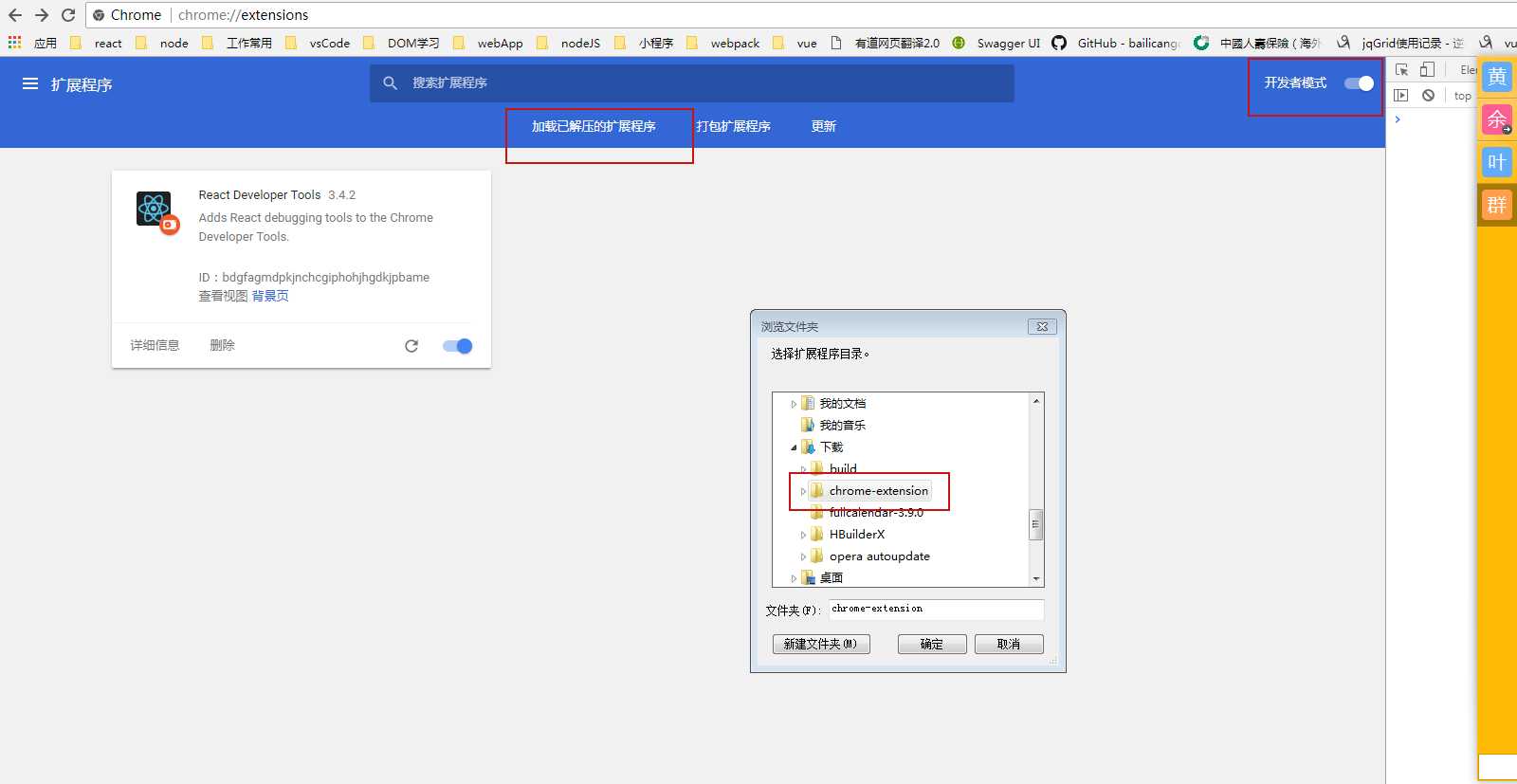Expand the HBuilderX folder arrow

[x=803, y=535]
